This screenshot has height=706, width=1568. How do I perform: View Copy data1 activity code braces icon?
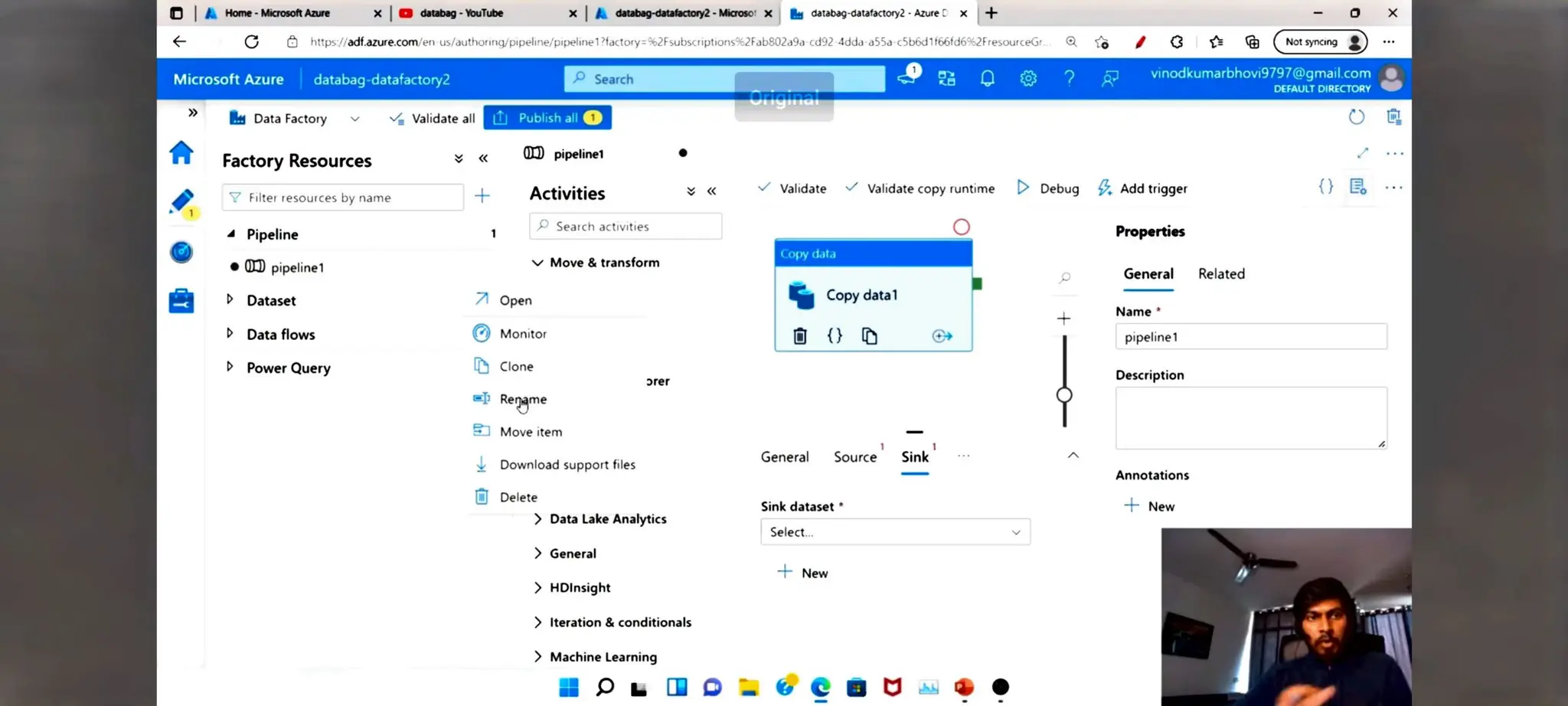835,336
